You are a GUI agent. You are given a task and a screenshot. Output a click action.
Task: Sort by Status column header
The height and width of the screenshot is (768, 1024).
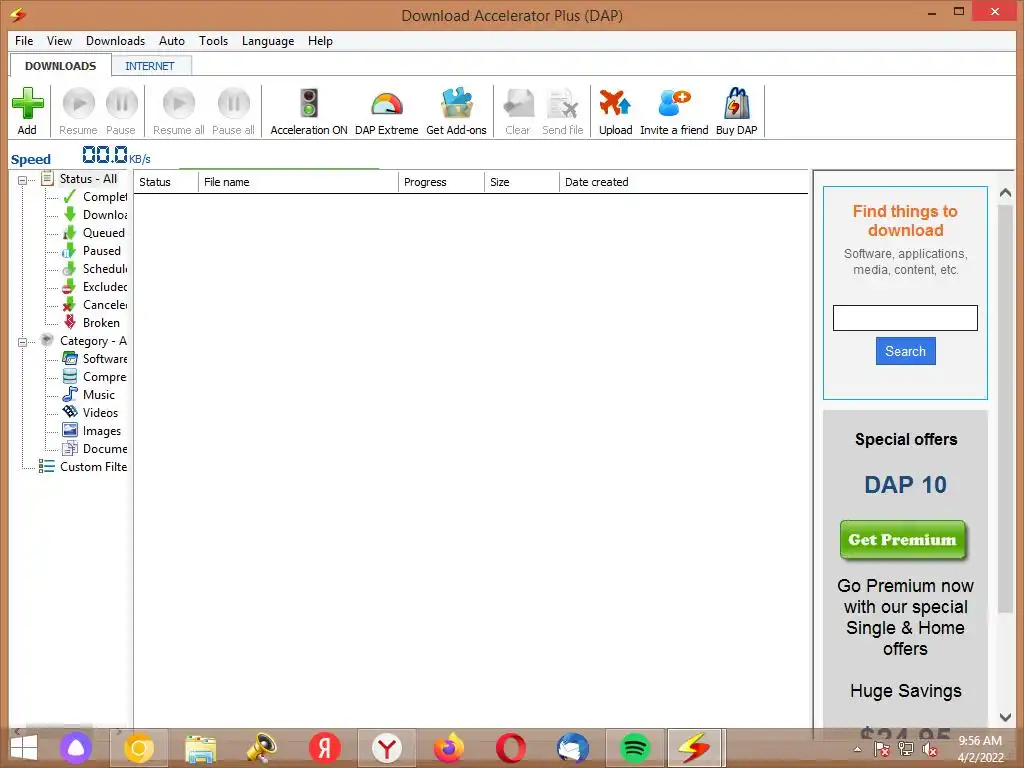tap(166, 182)
